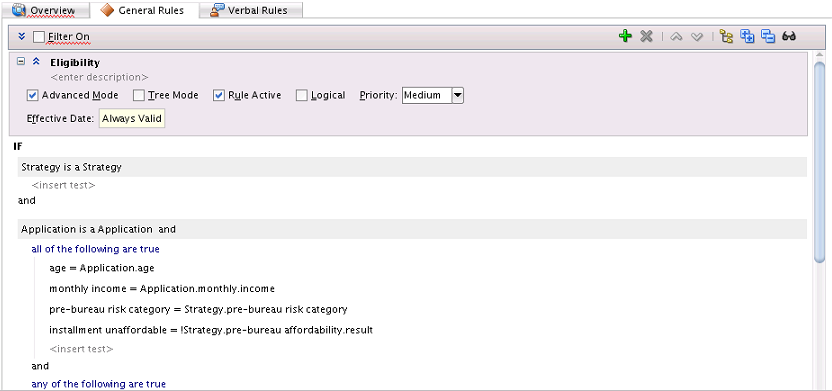Click the scrollbar up arrow
The height and width of the screenshot is (391, 832).
820,56
